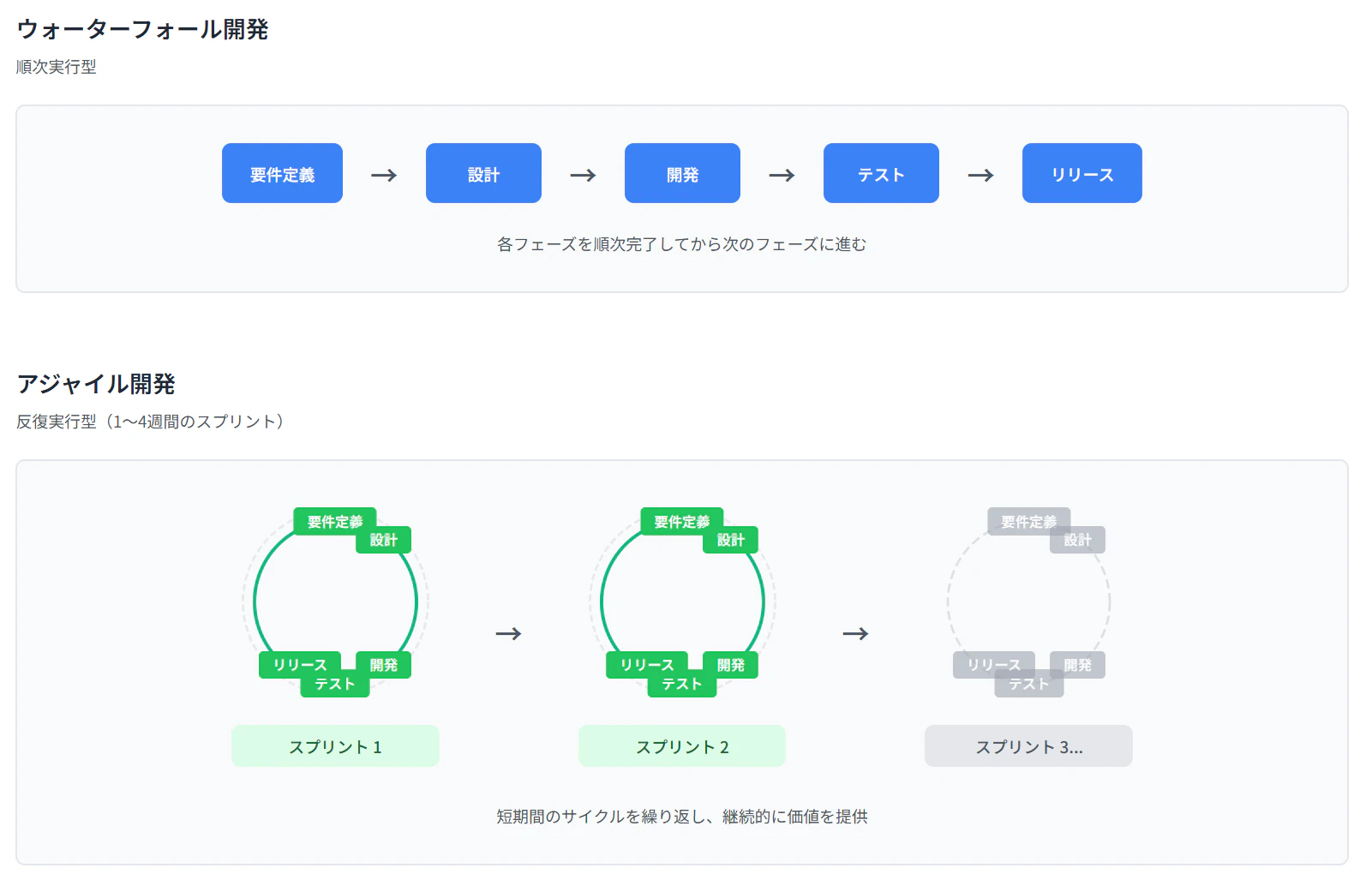Click 設計 tag in Sprint 2 circle
The image size is (1372, 874).
click(731, 540)
